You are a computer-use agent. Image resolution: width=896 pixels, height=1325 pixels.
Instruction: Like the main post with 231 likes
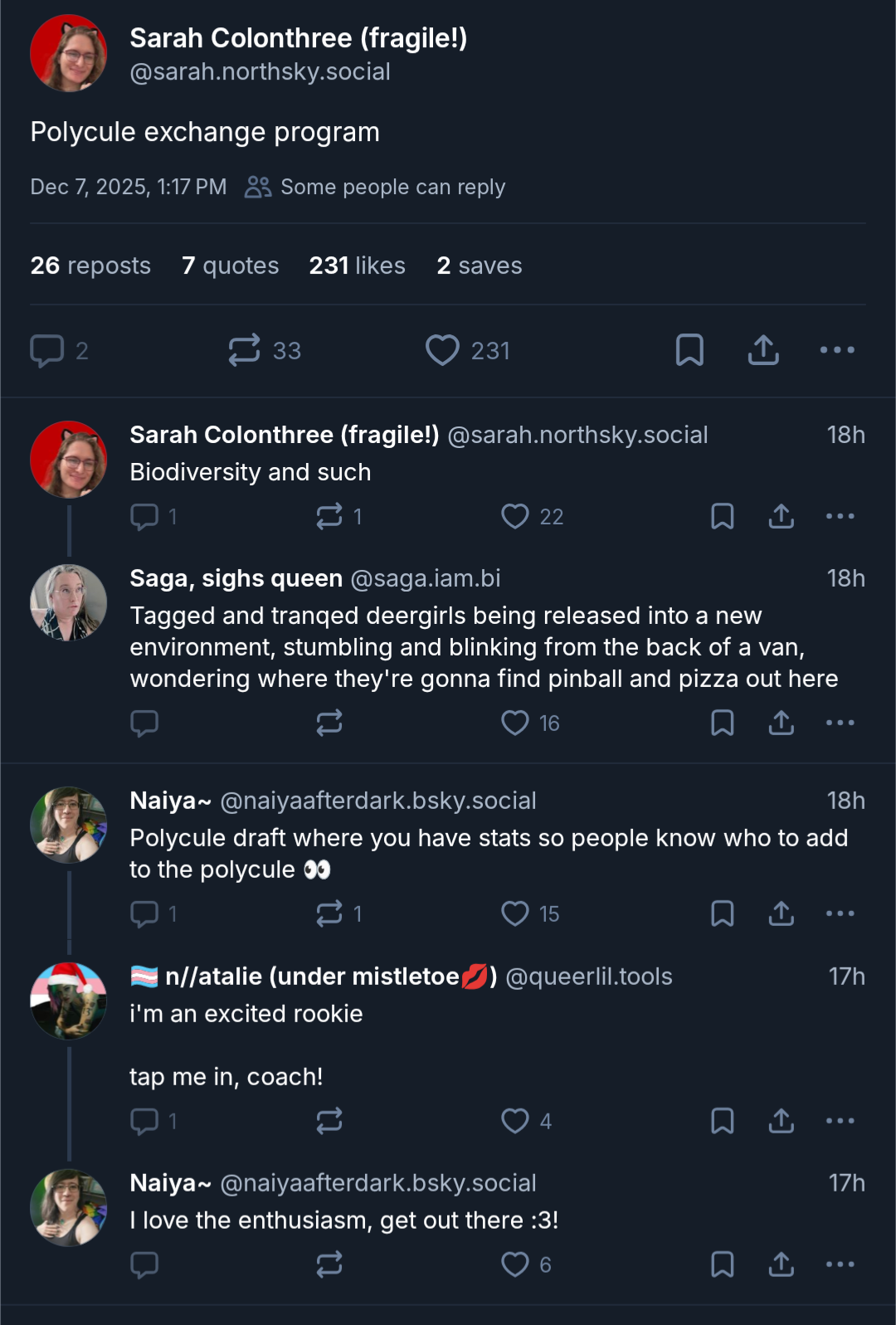pos(443,350)
